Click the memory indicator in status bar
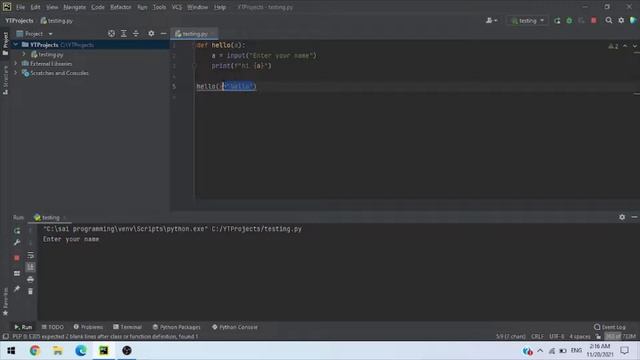 pos(620,337)
